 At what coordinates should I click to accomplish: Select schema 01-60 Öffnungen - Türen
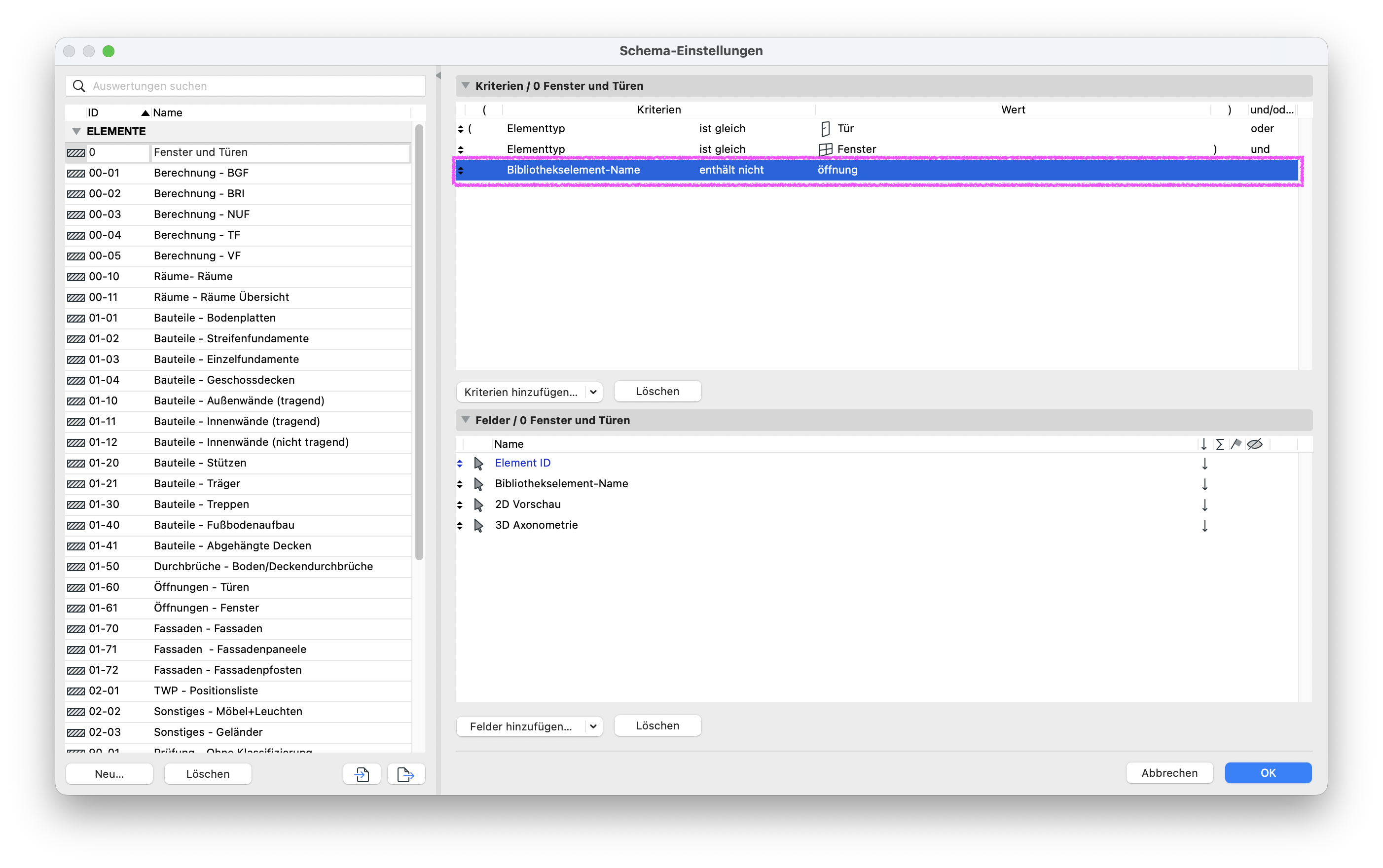coord(238,587)
